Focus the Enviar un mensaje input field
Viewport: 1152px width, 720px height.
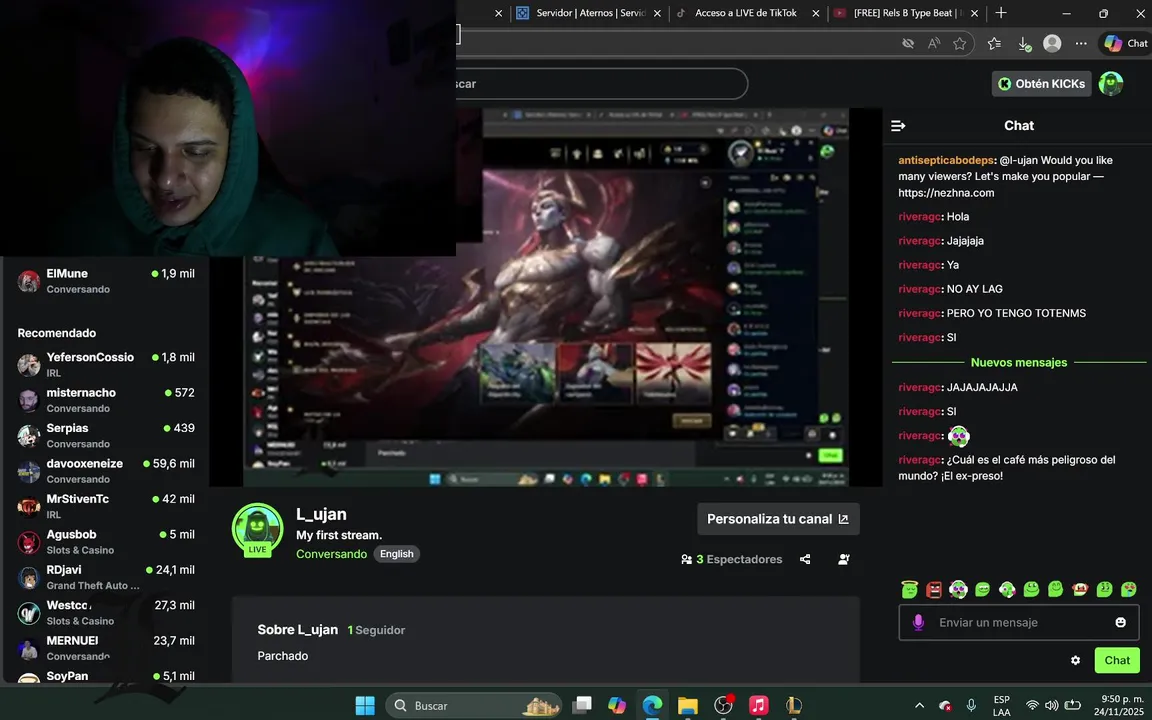click(x=1019, y=622)
